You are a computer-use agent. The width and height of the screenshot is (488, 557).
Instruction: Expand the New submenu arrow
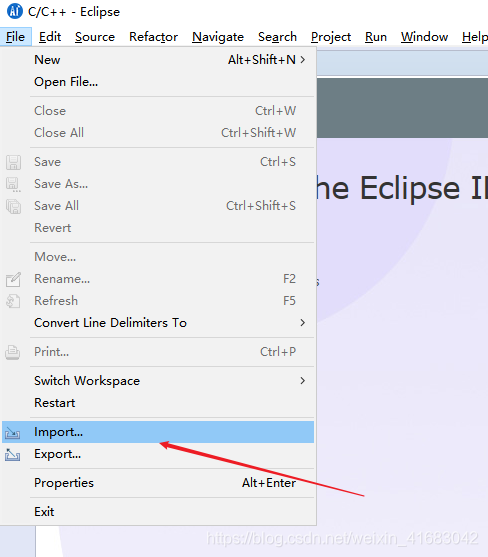(303, 60)
